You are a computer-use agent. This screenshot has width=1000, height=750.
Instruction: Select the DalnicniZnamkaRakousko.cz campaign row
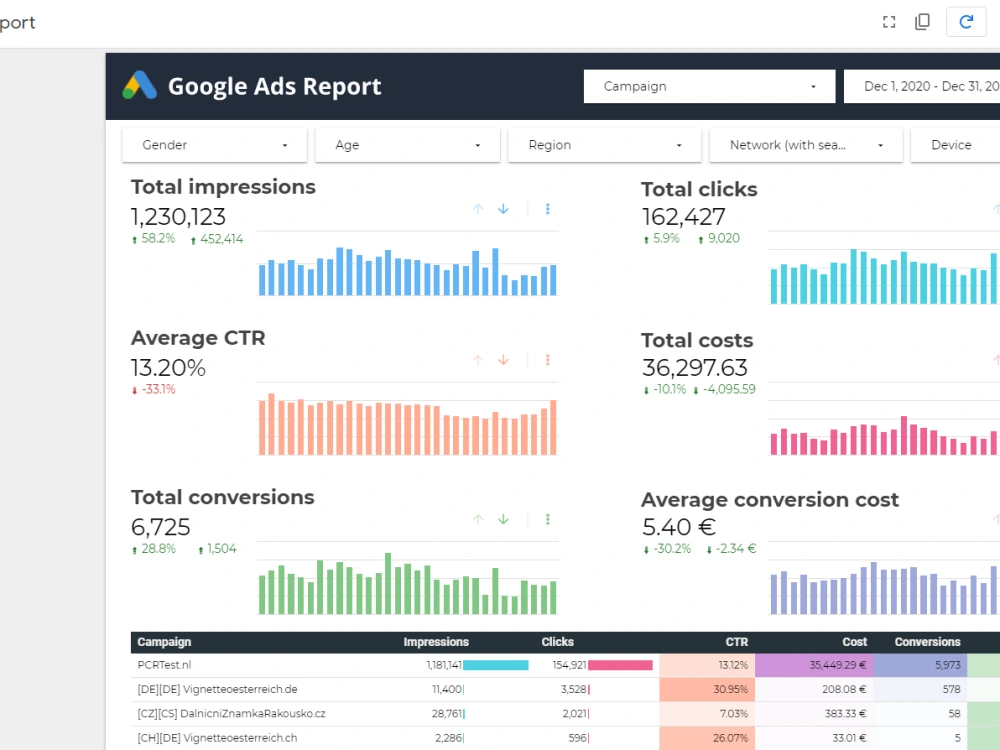(x=565, y=714)
